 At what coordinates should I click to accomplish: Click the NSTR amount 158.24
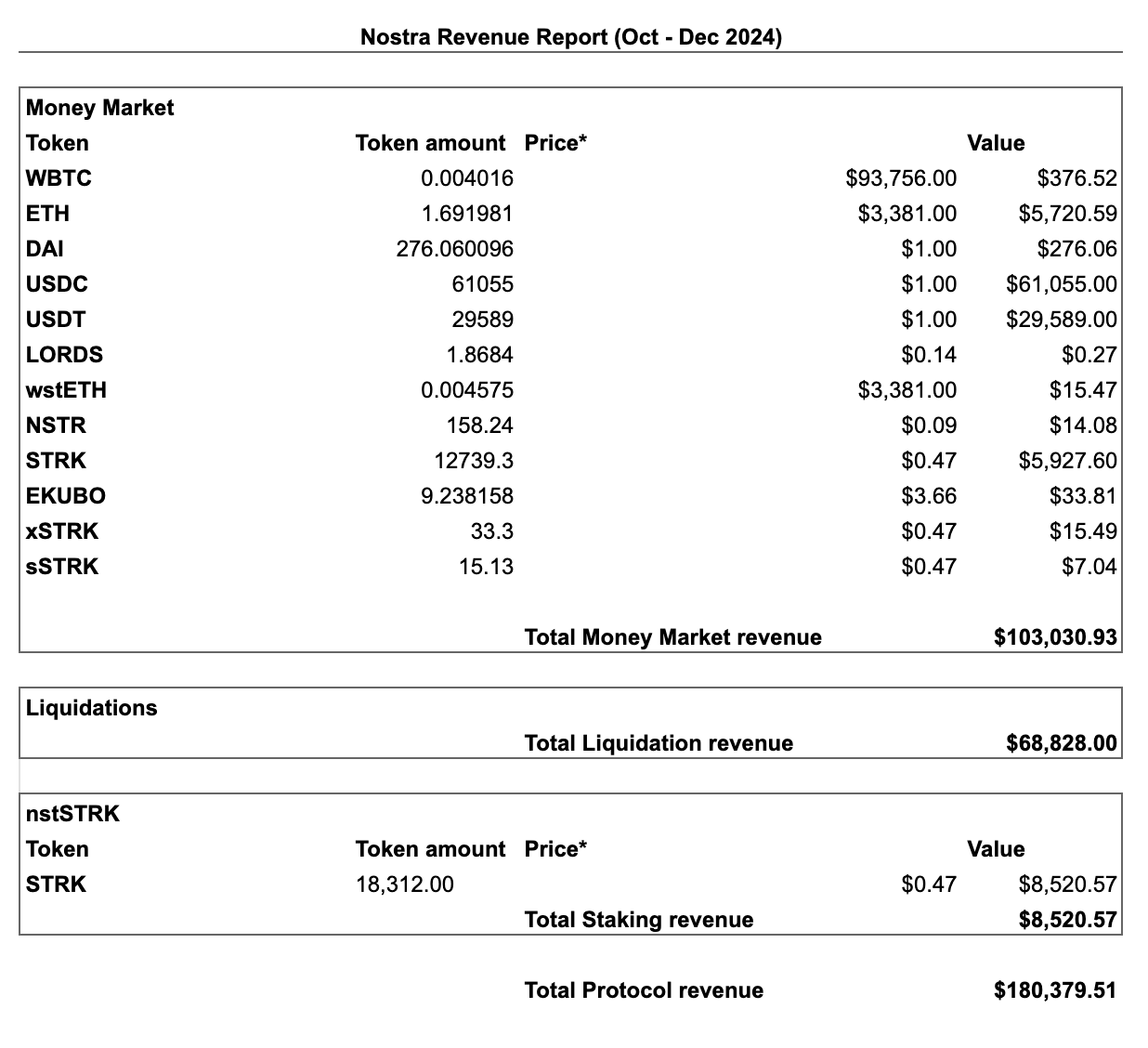coord(479,426)
